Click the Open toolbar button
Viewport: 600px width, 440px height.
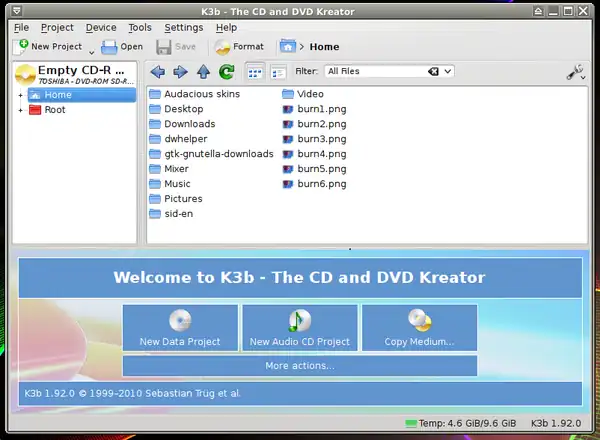pos(121,46)
